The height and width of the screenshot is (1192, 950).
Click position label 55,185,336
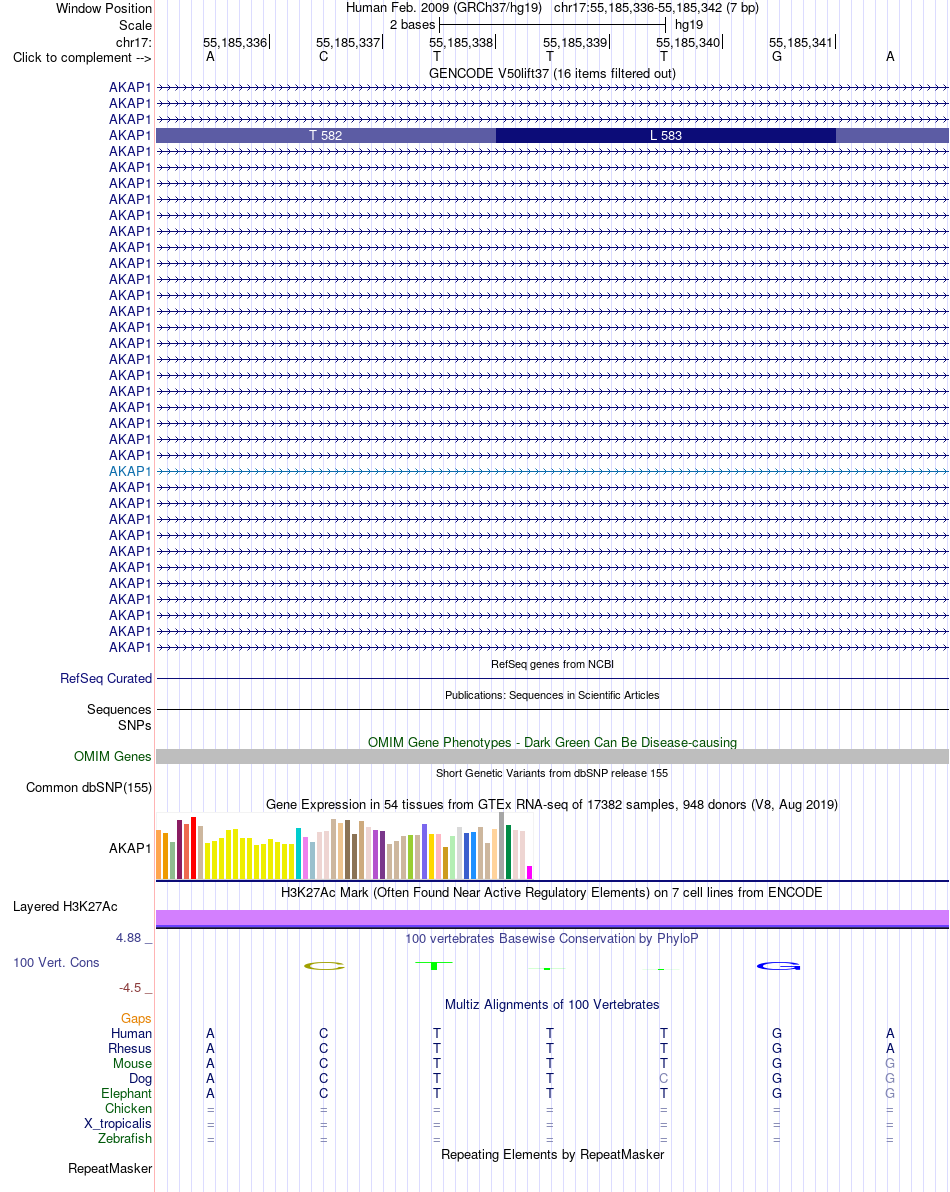(x=235, y=43)
